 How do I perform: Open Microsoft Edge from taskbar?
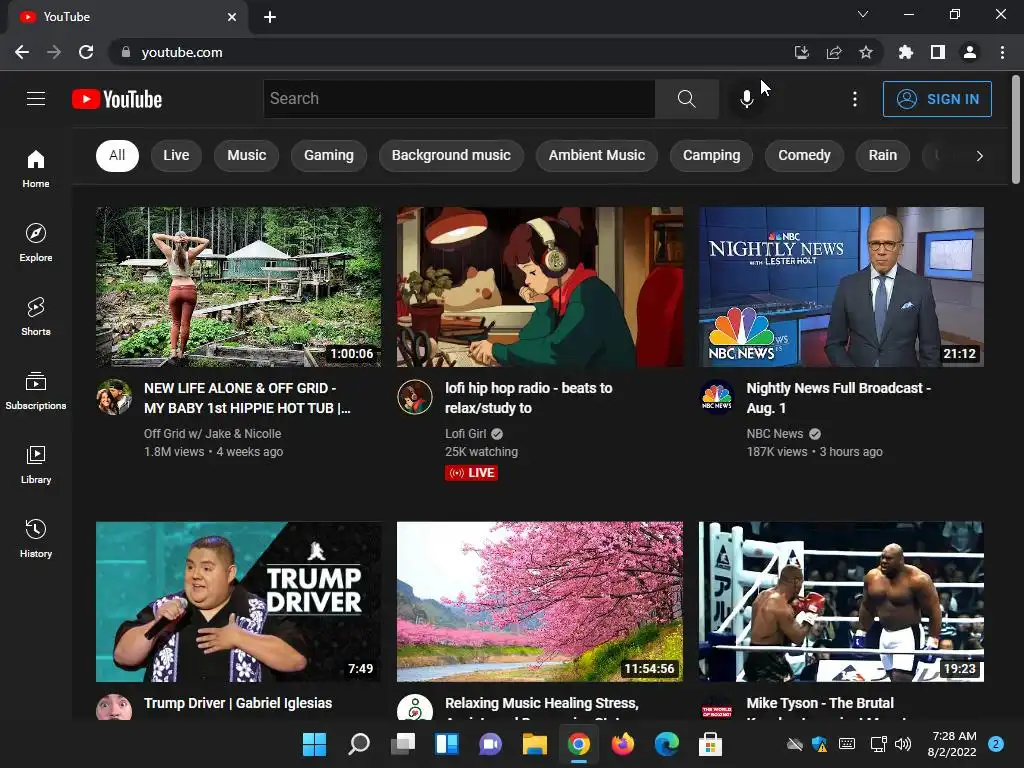667,744
